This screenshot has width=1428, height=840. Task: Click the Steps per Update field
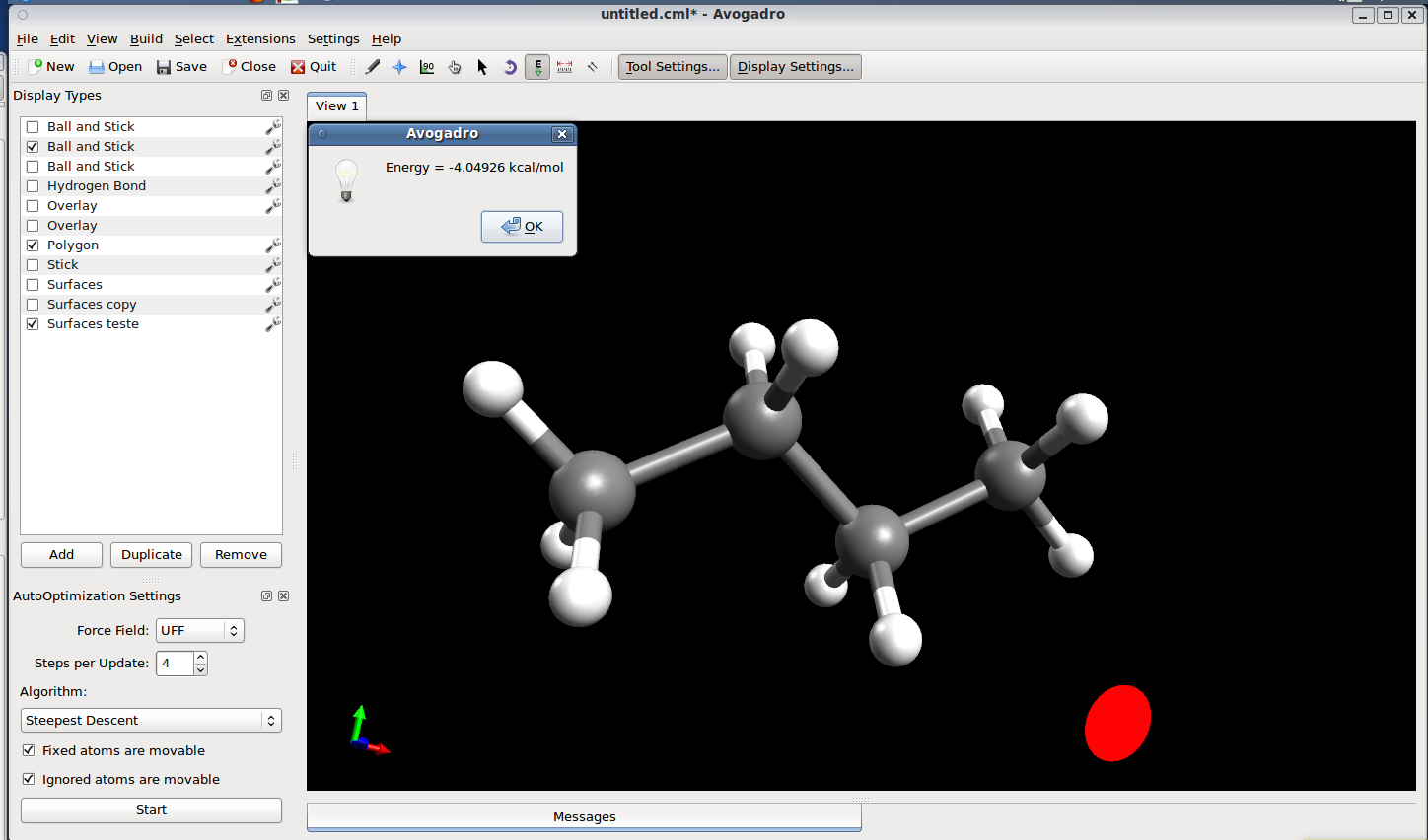pos(175,664)
